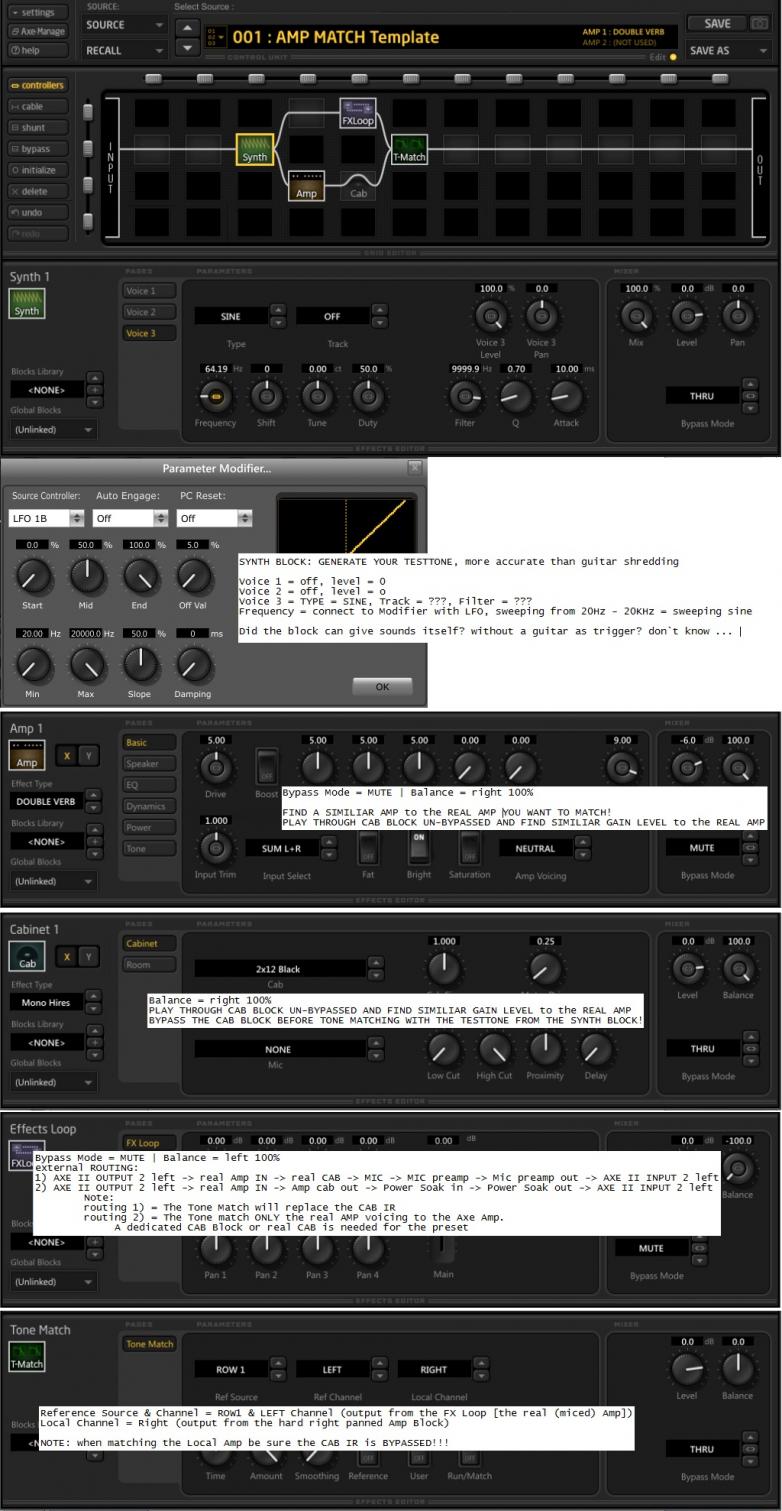Click the Slope knob in Parameter Modifier

click(x=141, y=663)
